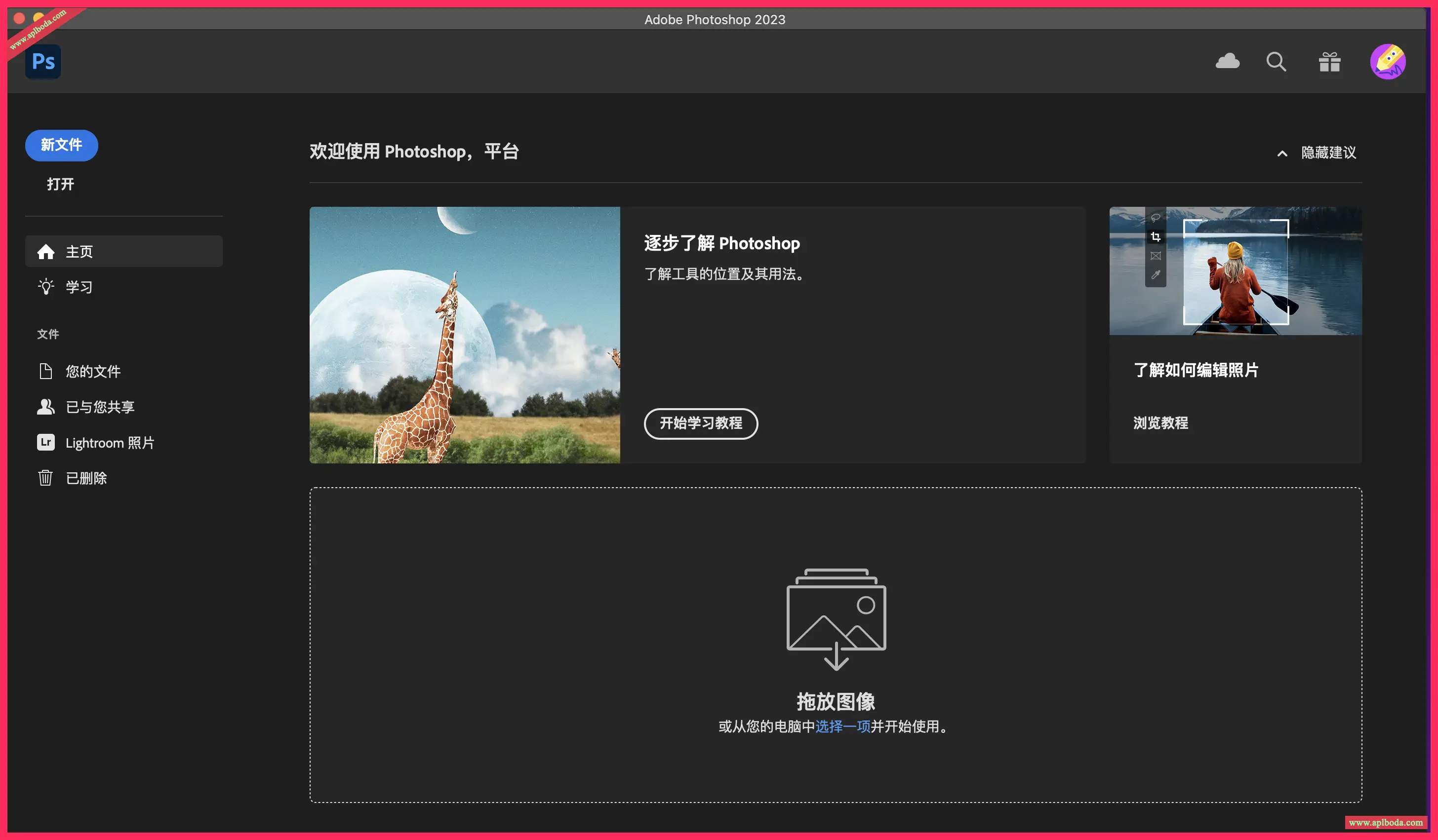This screenshot has height=840, width=1438.
Task: Click the trash icon beside 已删除
Action: point(45,478)
